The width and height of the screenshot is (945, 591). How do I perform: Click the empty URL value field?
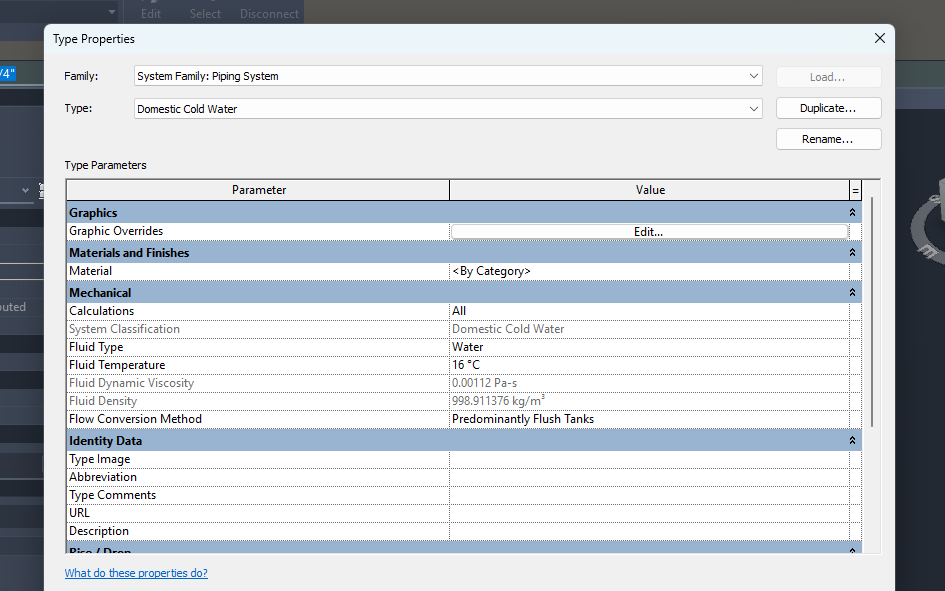[x=650, y=512]
